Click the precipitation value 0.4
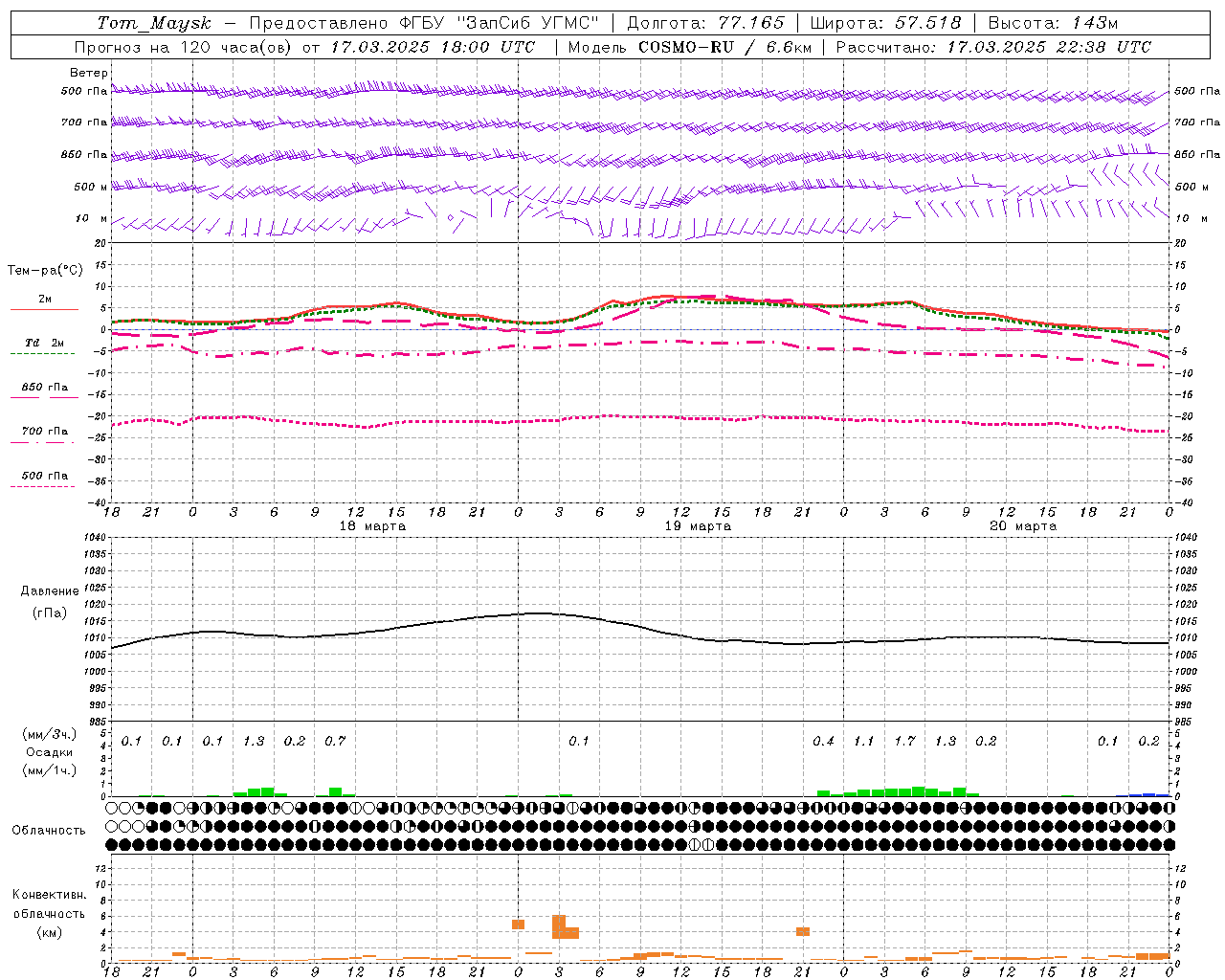This screenshot has height=980, width=1225. click(x=823, y=741)
